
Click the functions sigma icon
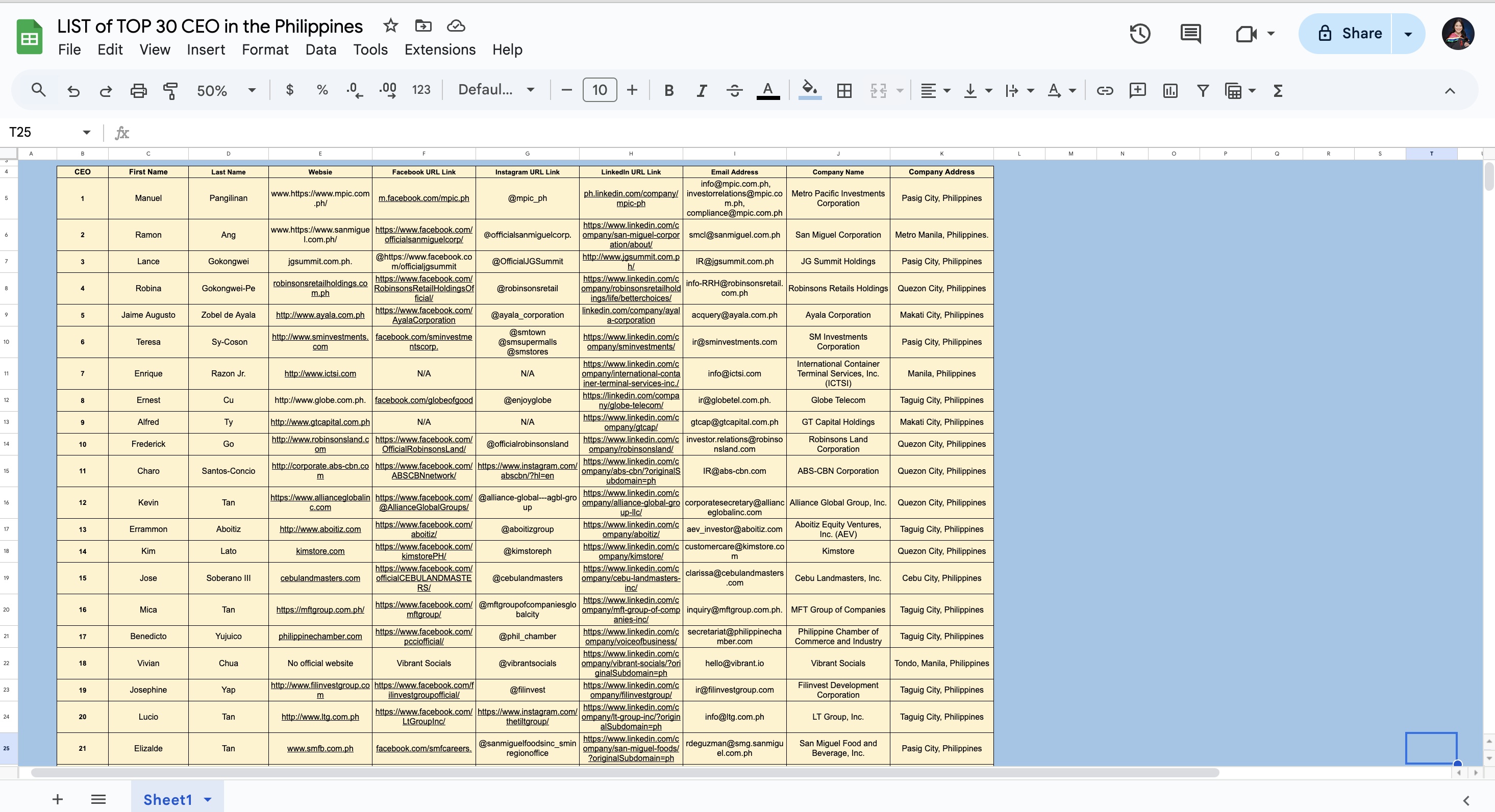coord(1277,90)
